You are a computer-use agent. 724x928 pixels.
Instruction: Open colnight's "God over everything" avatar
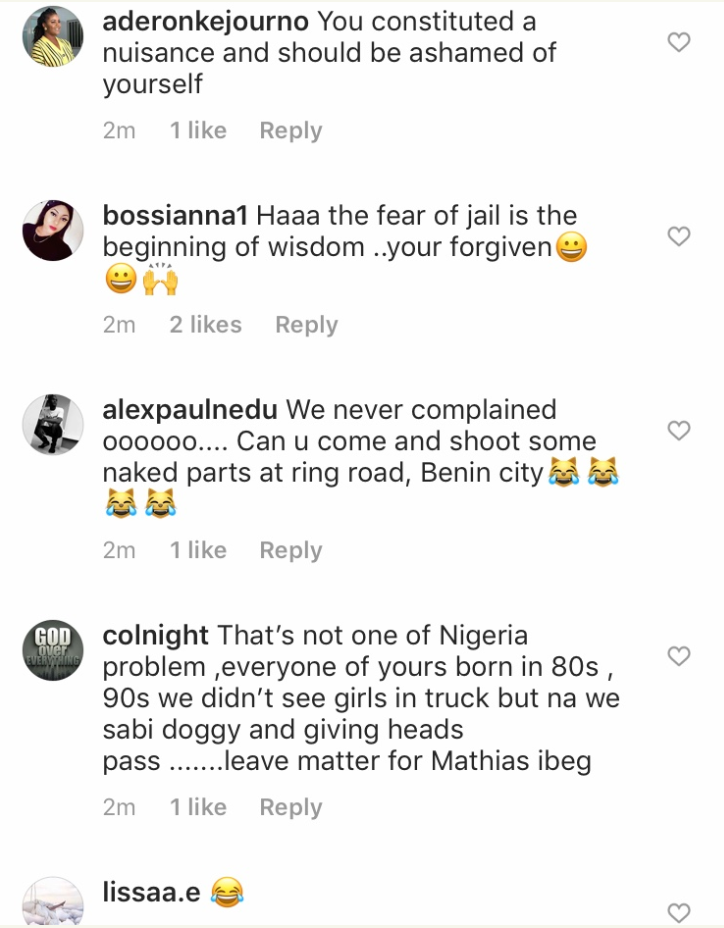tap(52, 651)
